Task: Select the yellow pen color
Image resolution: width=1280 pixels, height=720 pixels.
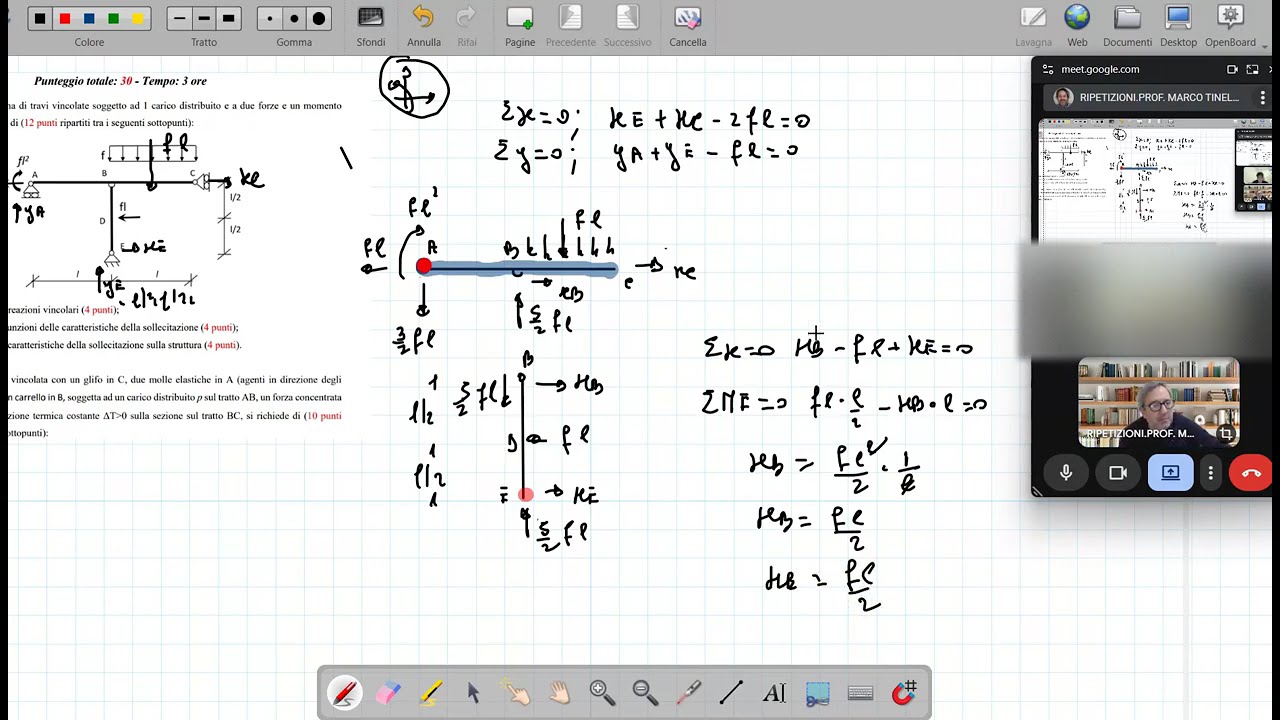Action: click(x=138, y=18)
